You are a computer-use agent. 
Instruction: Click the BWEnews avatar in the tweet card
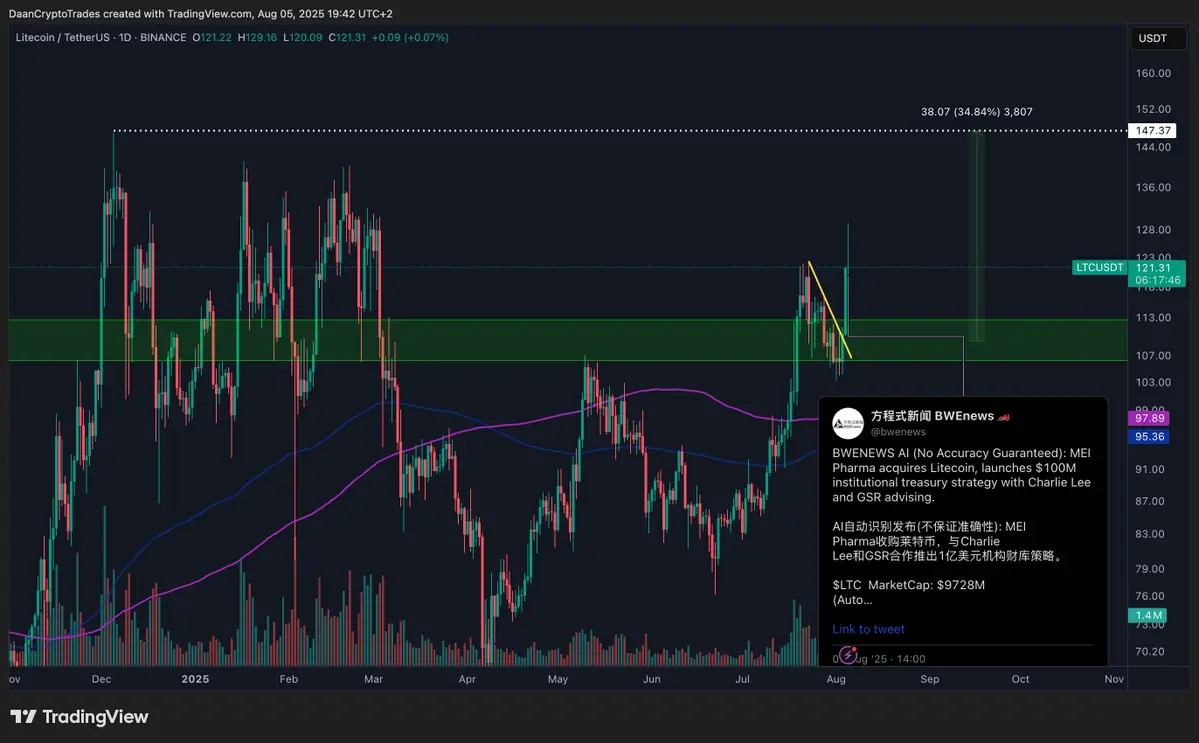coord(847,423)
